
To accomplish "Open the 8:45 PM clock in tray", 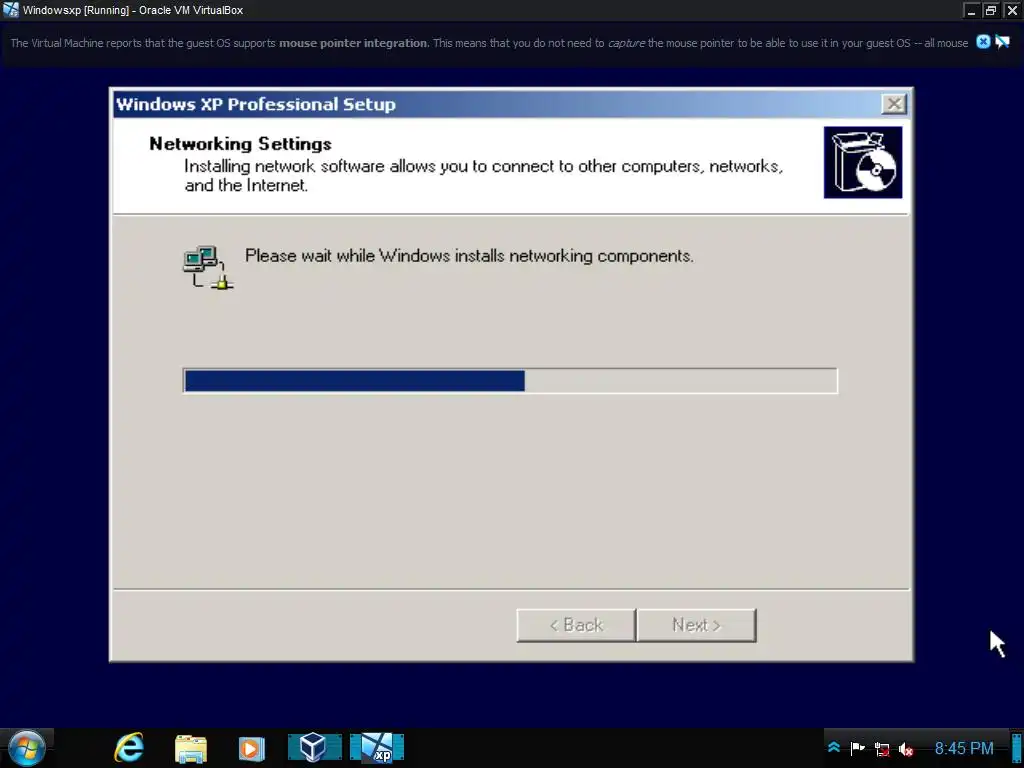I will (964, 748).
